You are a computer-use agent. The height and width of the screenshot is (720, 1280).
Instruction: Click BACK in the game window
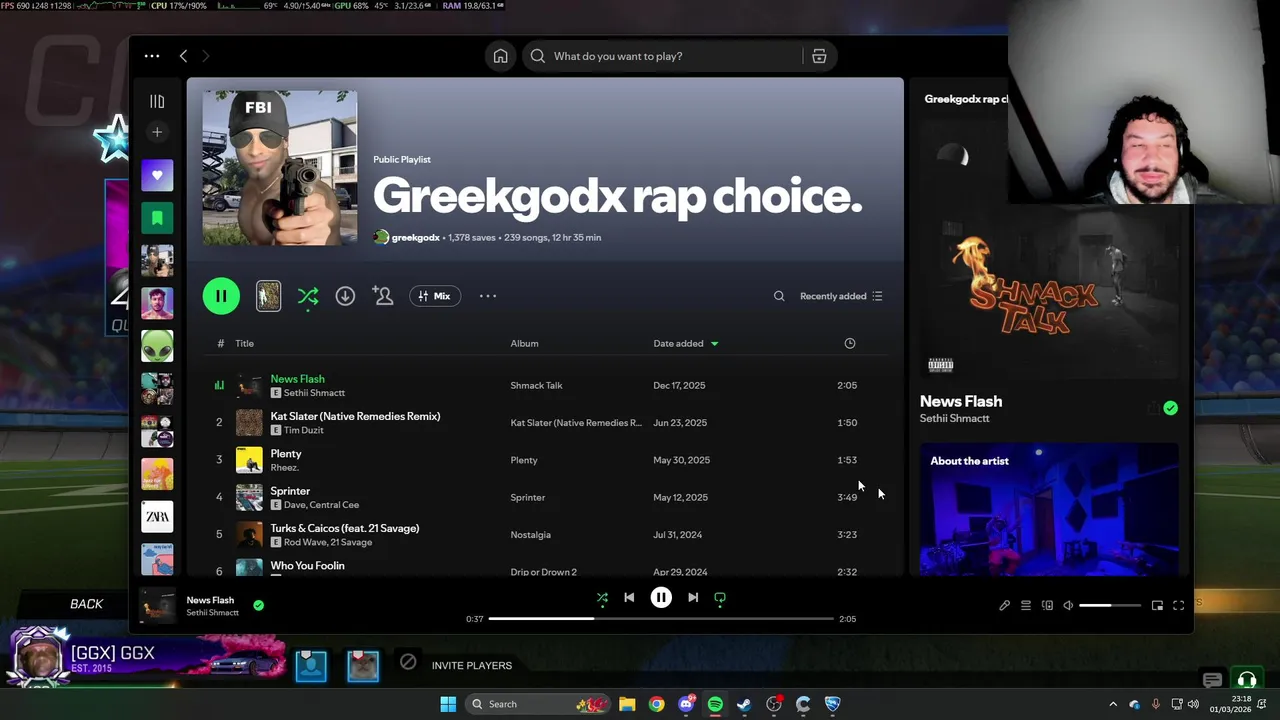coord(87,604)
